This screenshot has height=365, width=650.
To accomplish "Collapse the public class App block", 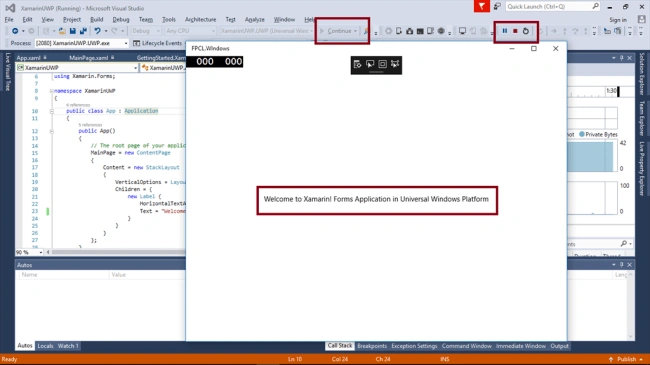I will coord(51,111).
